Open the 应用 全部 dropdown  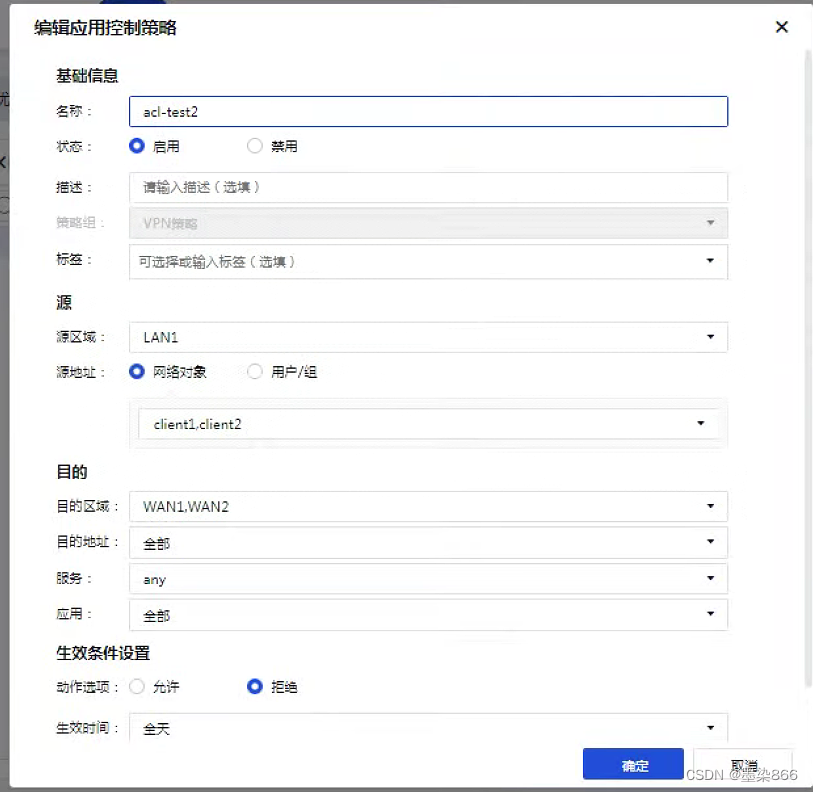click(428, 615)
